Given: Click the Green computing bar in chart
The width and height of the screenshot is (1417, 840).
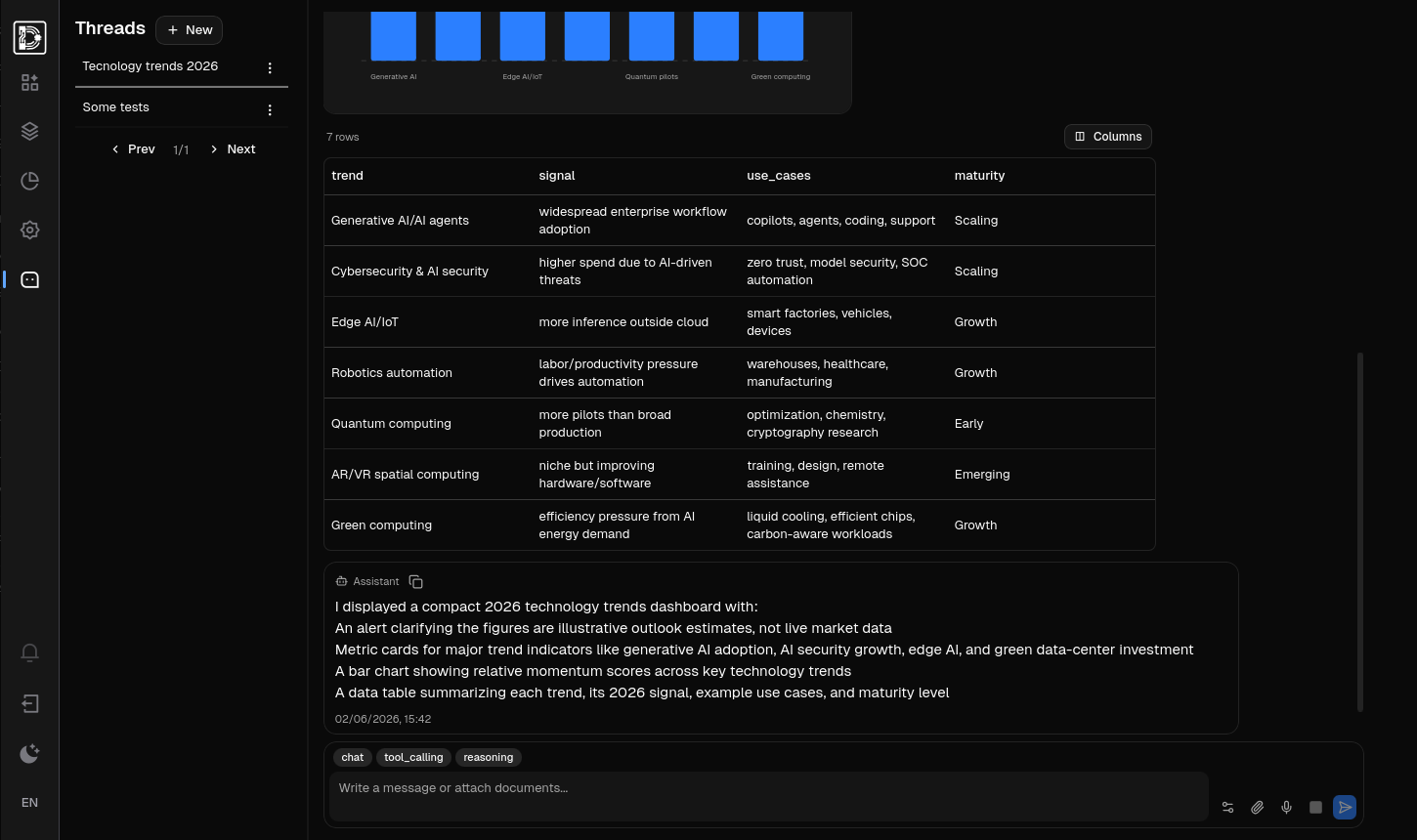Looking at the screenshot, I should click(781, 36).
